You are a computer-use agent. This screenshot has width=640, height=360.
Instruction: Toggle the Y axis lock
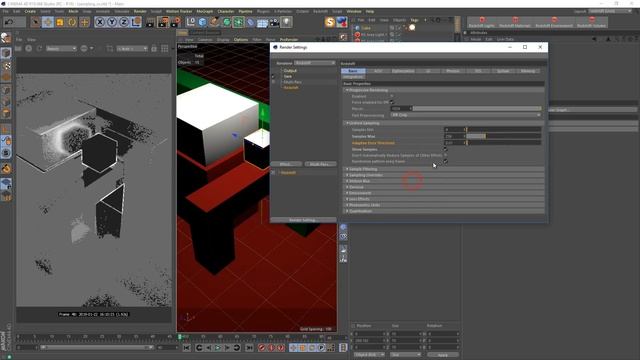112,22
